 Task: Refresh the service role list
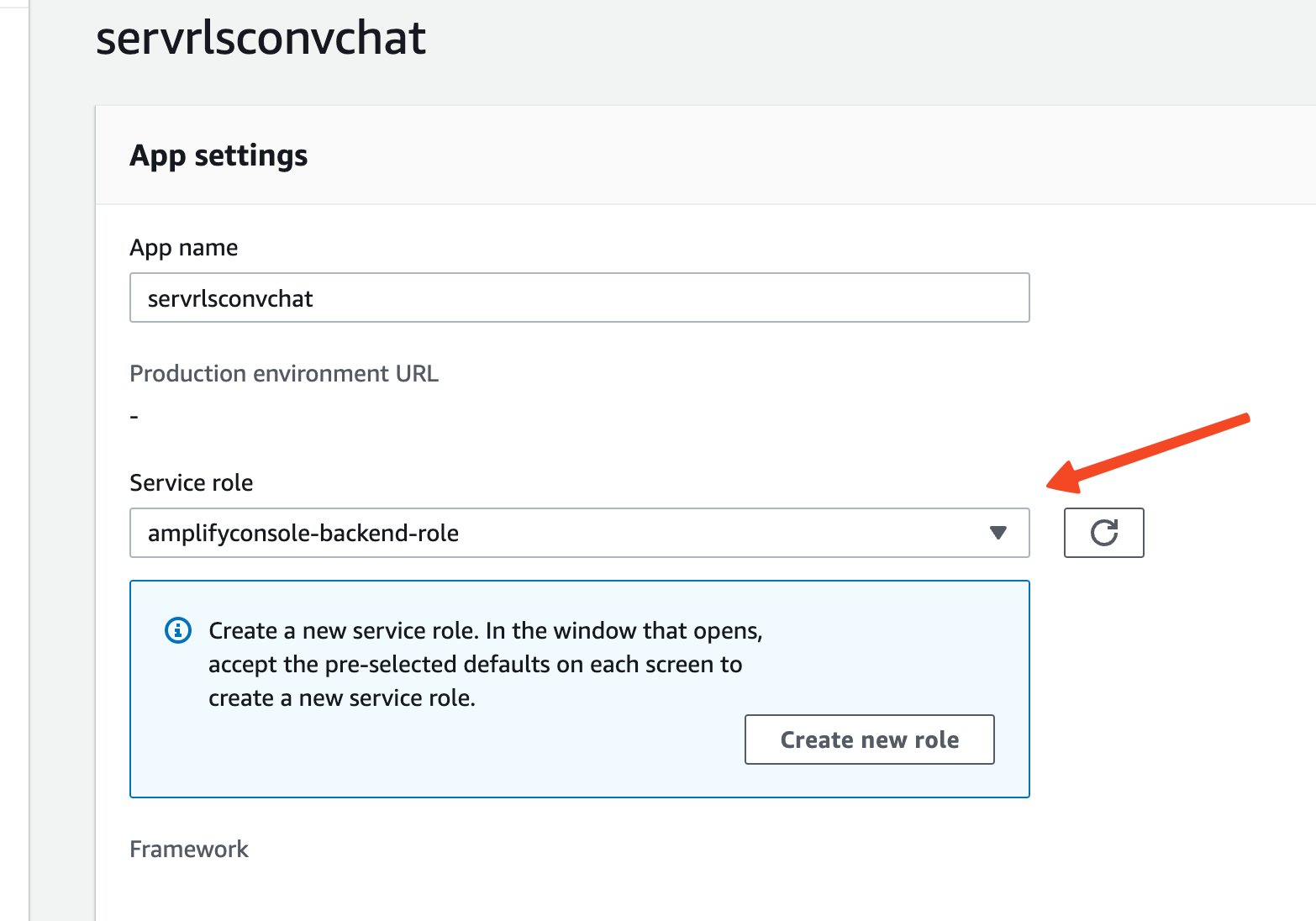(x=1103, y=533)
